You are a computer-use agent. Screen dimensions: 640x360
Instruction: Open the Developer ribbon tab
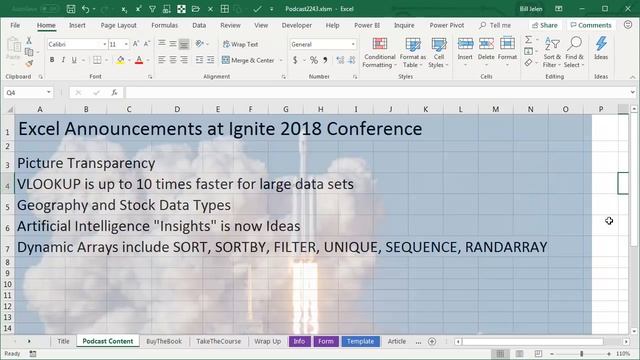coord(297,25)
